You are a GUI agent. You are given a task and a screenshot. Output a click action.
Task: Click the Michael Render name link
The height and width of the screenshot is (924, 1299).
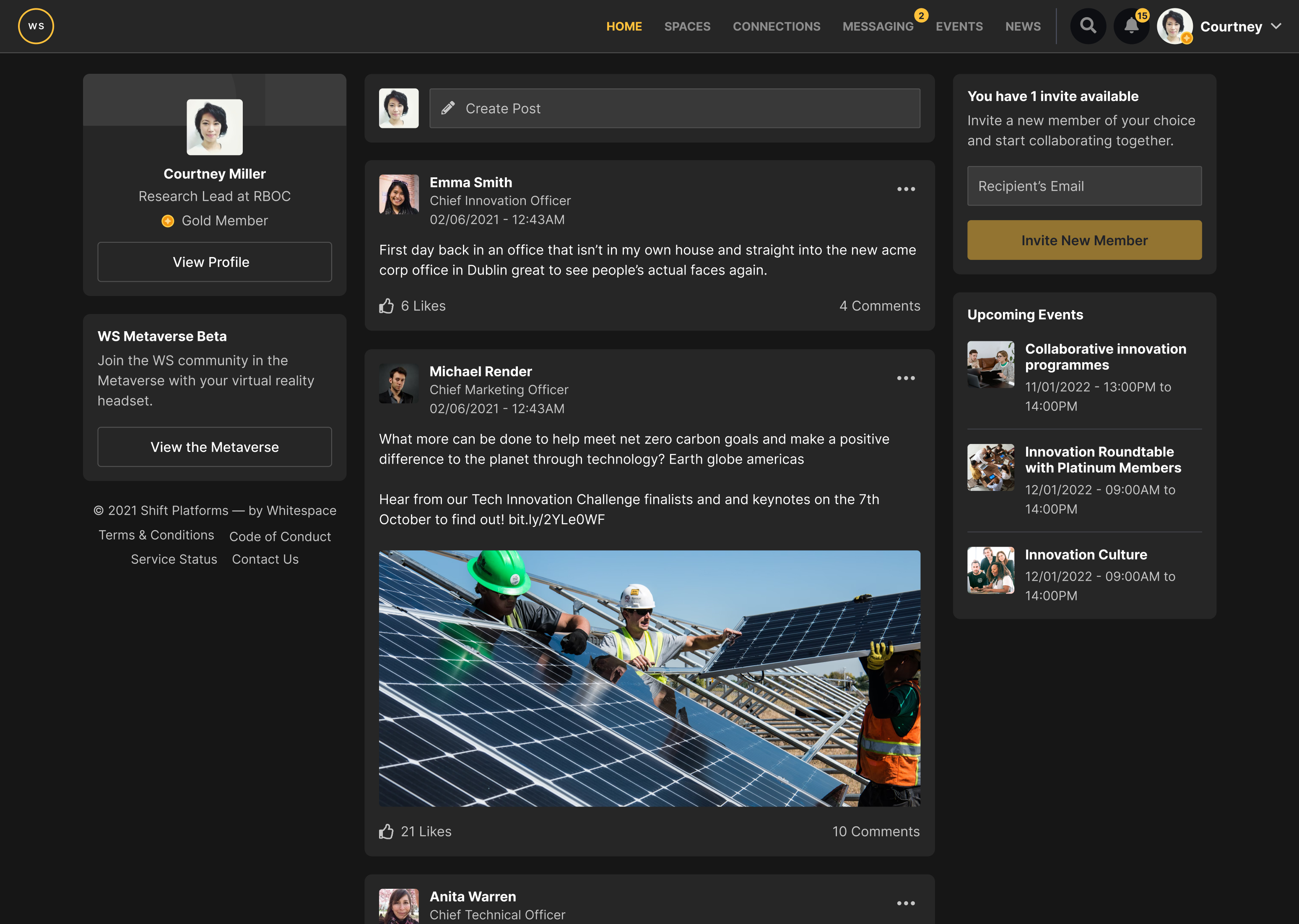[480, 371]
